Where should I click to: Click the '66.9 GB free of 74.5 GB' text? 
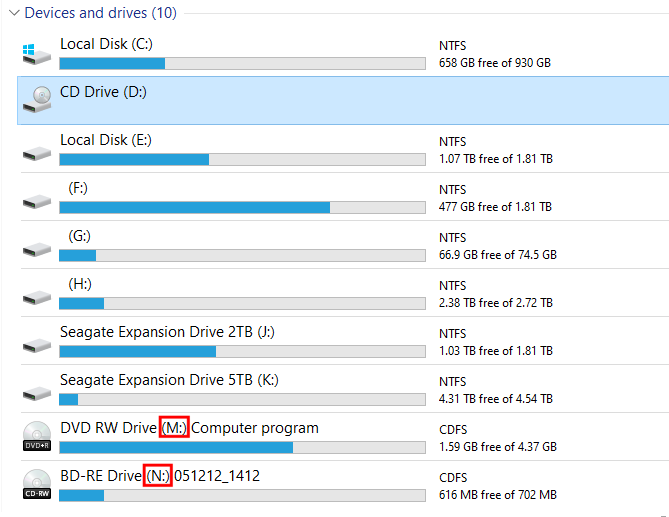497,254
